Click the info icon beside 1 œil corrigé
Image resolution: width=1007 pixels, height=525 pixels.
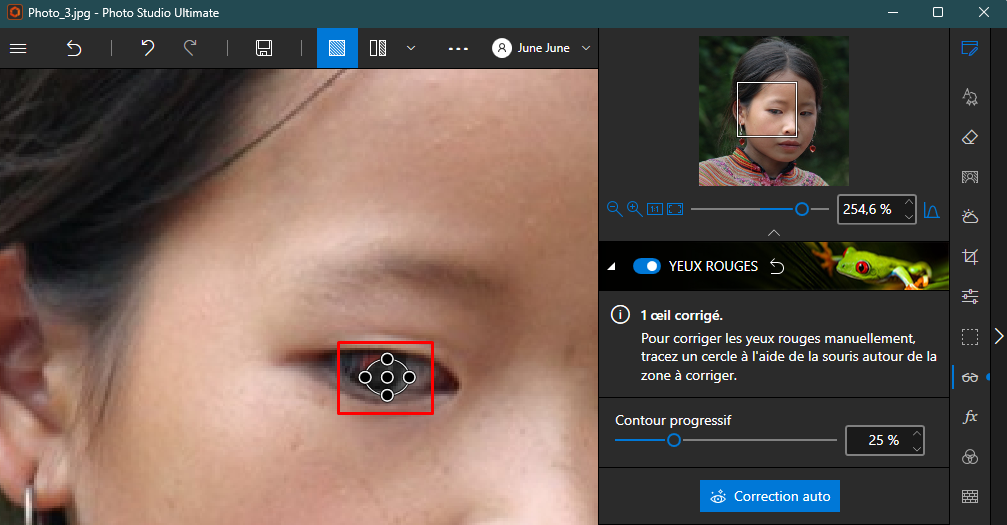click(x=620, y=315)
